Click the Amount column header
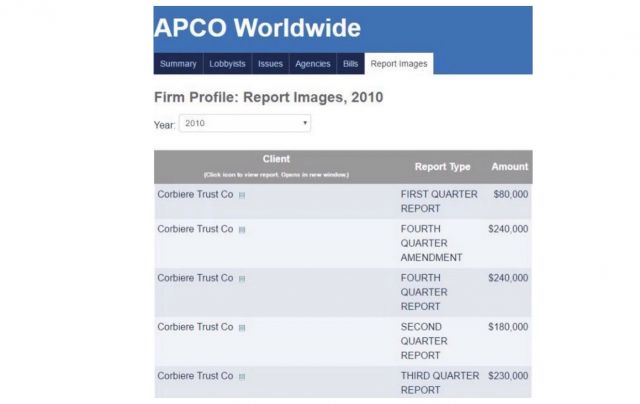640x404 pixels. (509, 167)
